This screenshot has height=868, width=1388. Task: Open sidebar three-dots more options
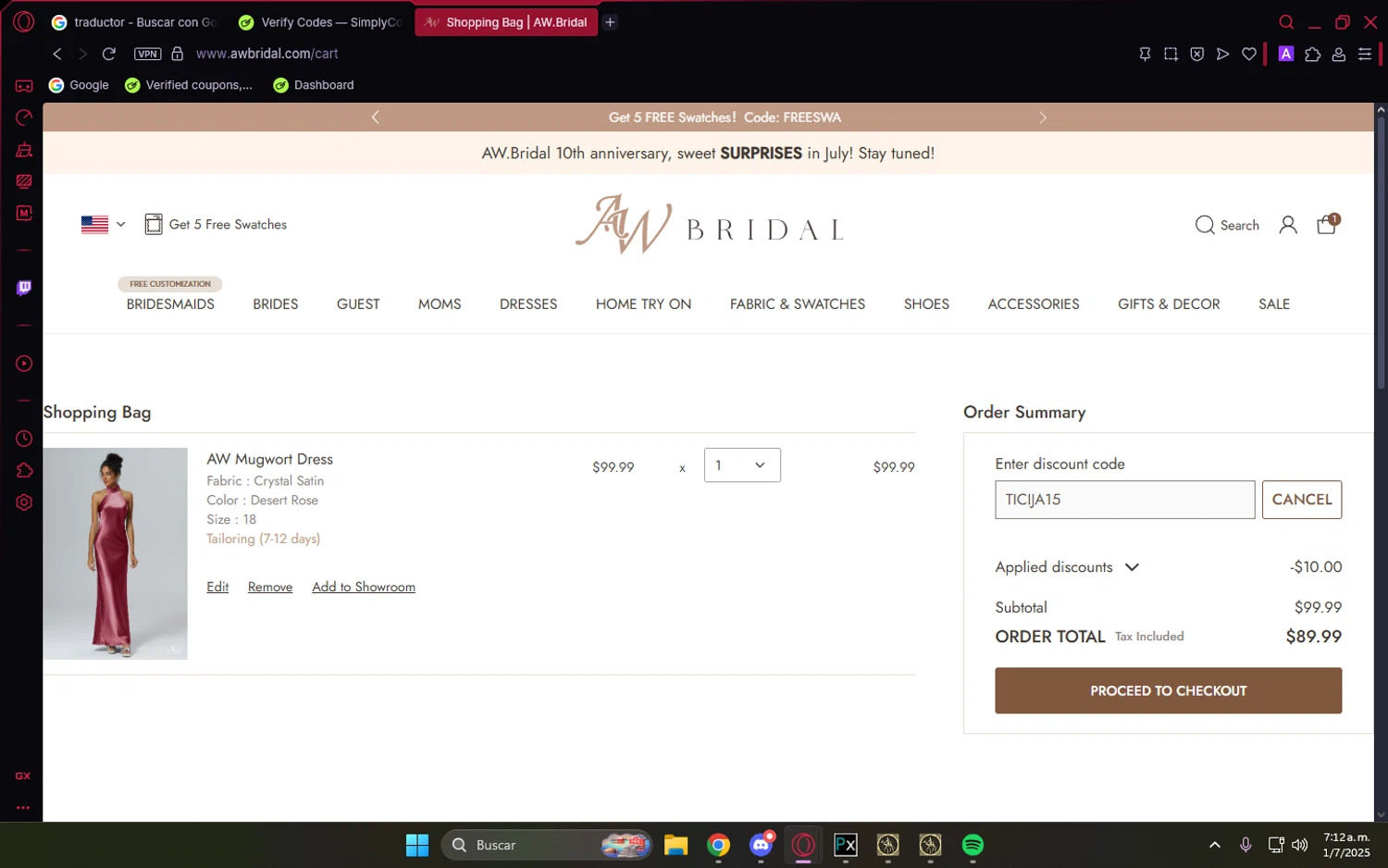point(23,808)
